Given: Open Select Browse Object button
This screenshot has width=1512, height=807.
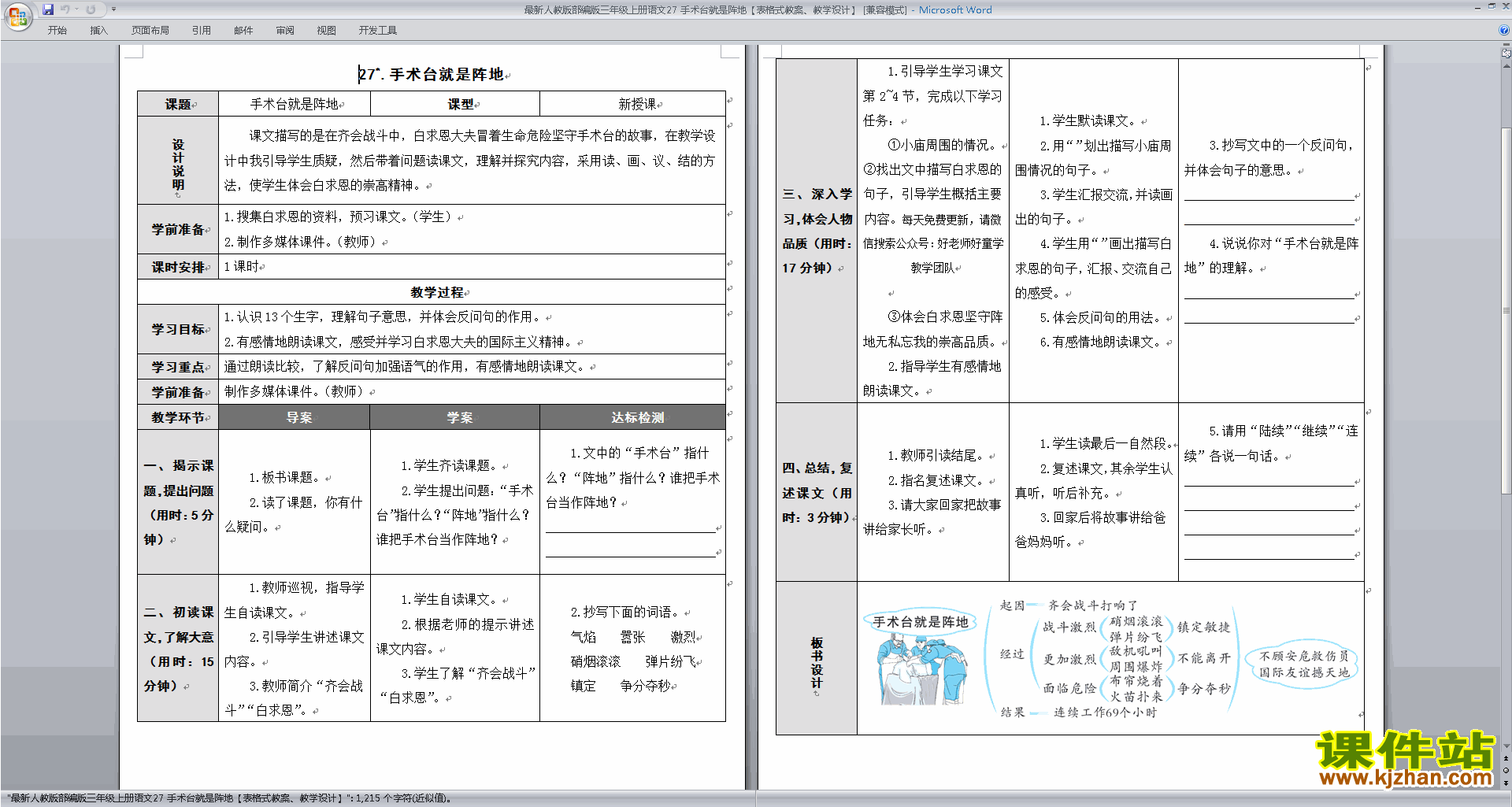Looking at the screenshot, I should pyautogui.click(x=1506, y=770).
